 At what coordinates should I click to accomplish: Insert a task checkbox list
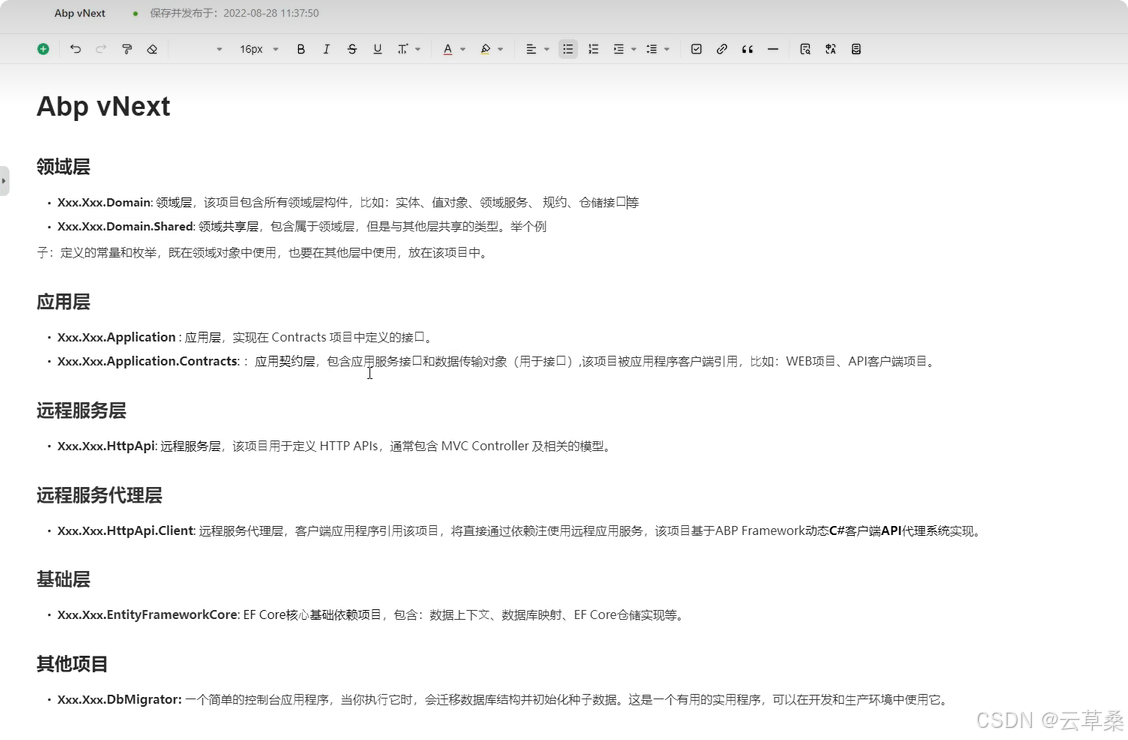696,49
